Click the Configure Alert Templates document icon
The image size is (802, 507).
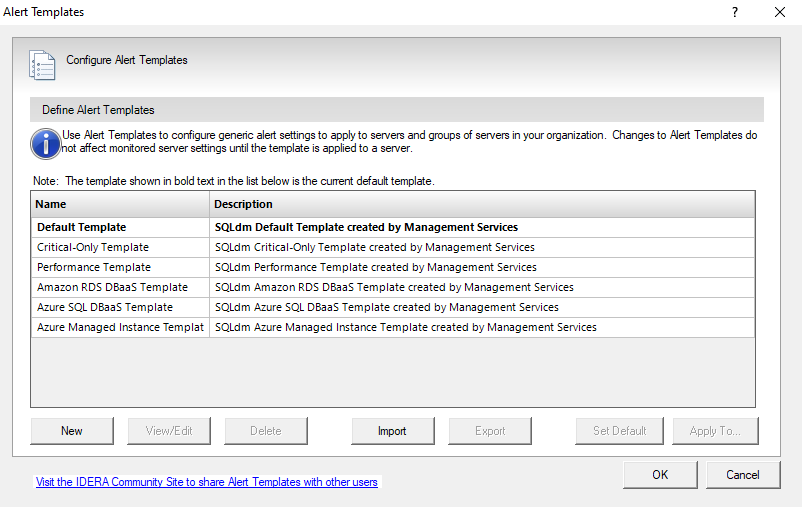[42, 63]
